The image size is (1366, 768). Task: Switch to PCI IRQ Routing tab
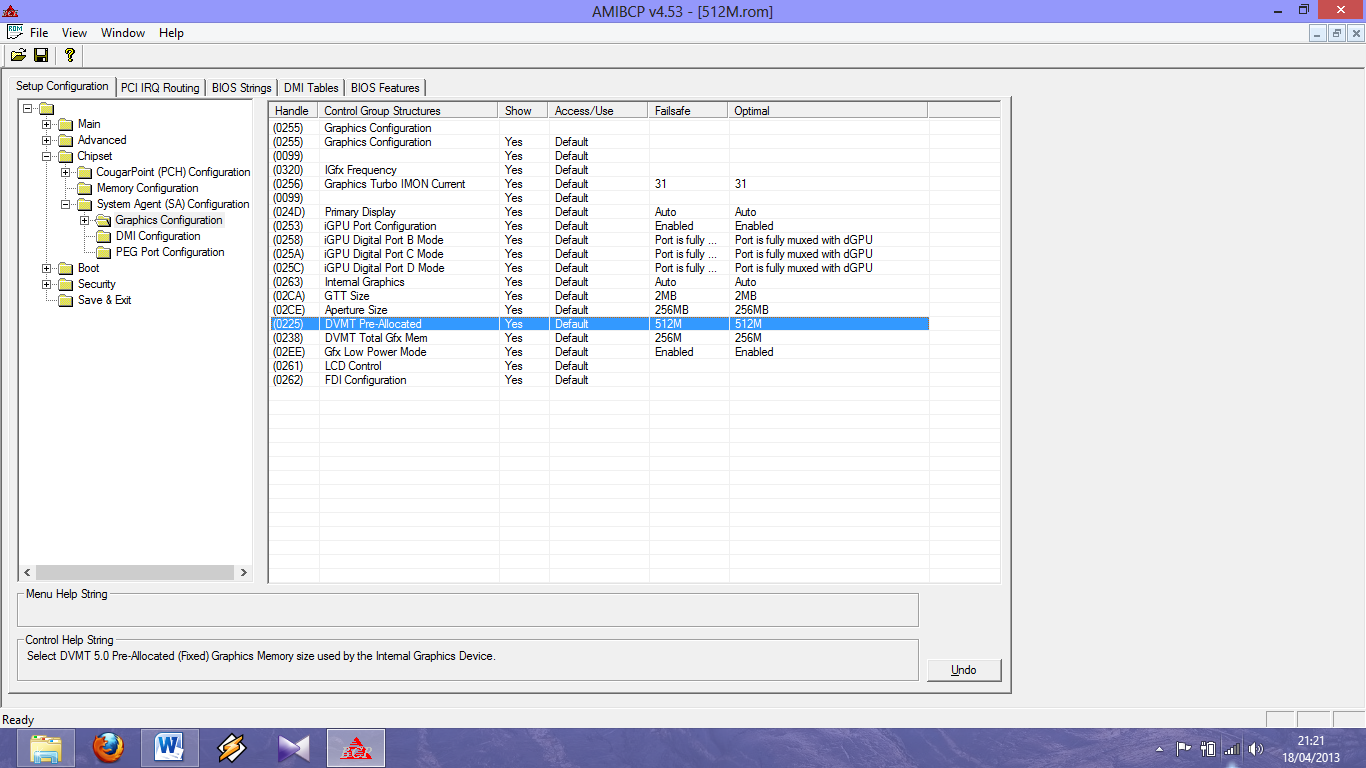click(x=160, y=88)
